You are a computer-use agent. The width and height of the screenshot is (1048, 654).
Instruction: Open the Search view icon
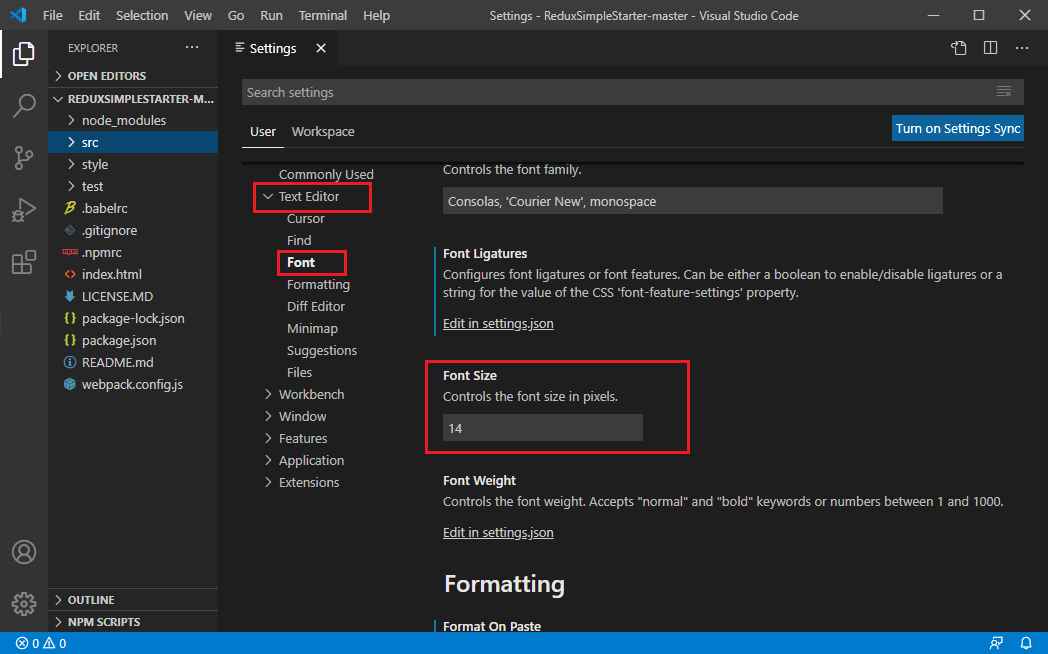23,106
